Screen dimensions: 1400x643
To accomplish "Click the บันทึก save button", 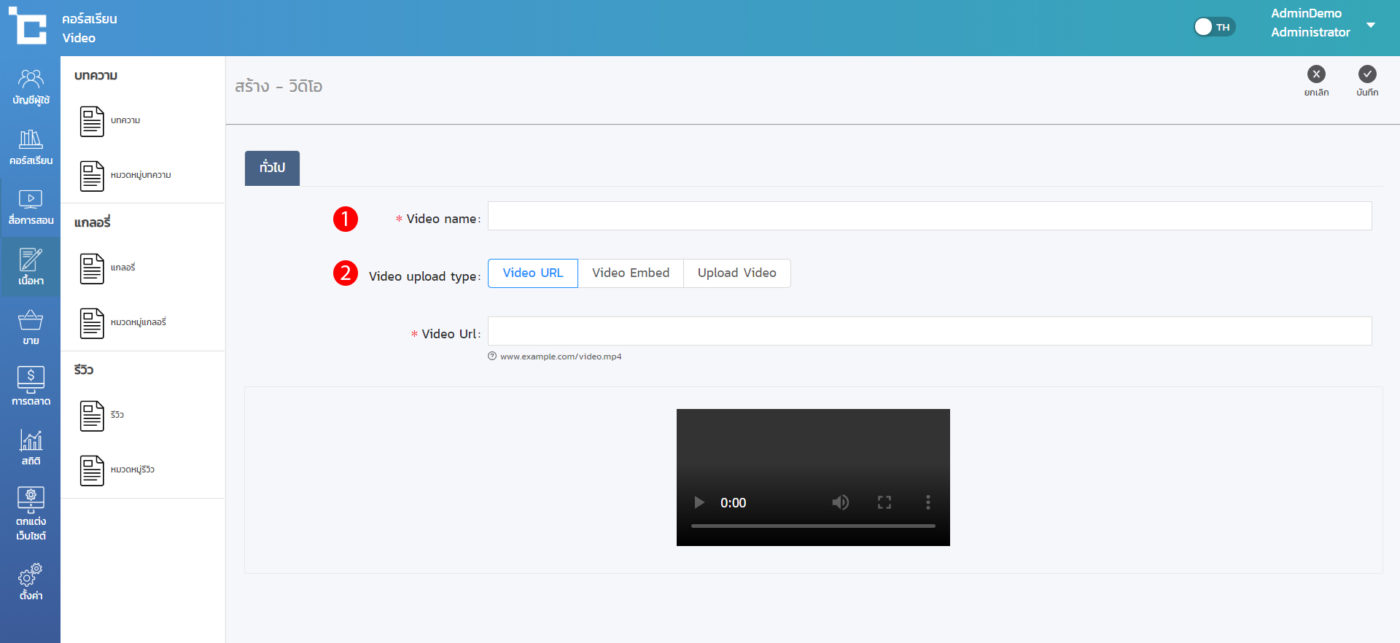I will click(1367, 80).
